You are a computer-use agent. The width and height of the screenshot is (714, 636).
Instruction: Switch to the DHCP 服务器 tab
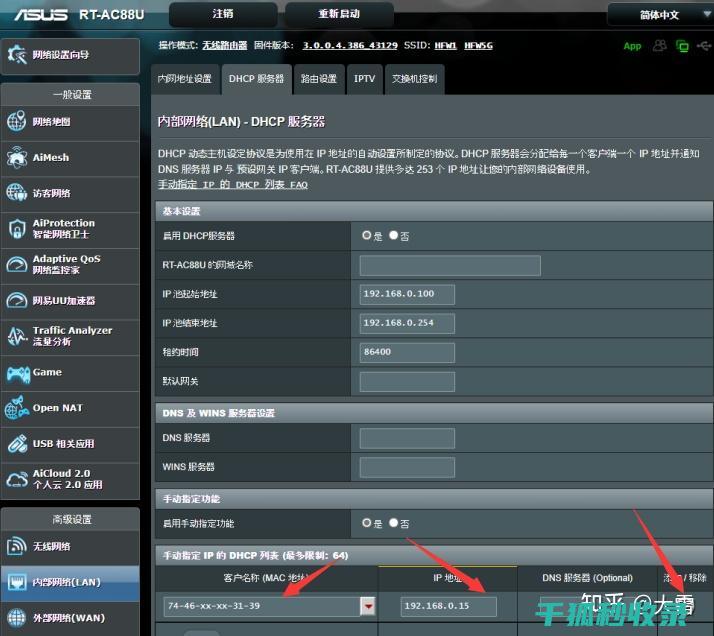[x=256, y=79]
